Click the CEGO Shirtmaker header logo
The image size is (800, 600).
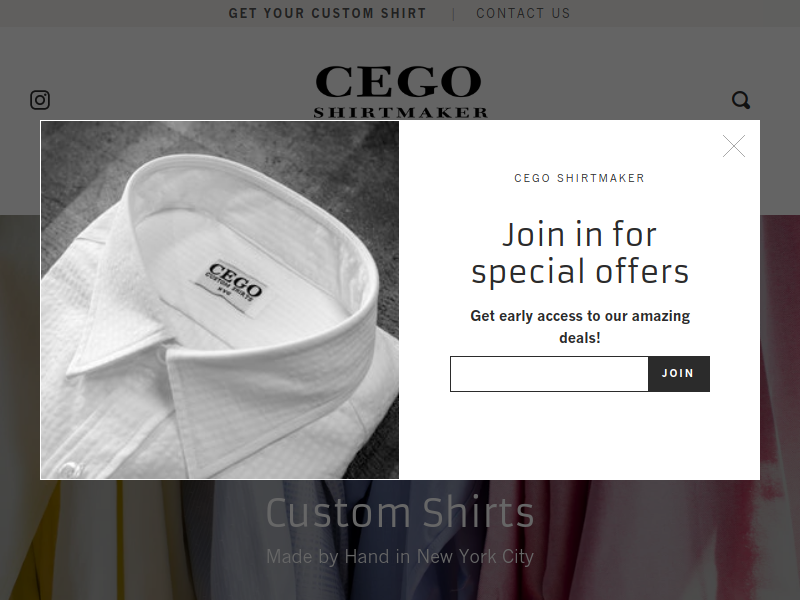pos(401,92)
